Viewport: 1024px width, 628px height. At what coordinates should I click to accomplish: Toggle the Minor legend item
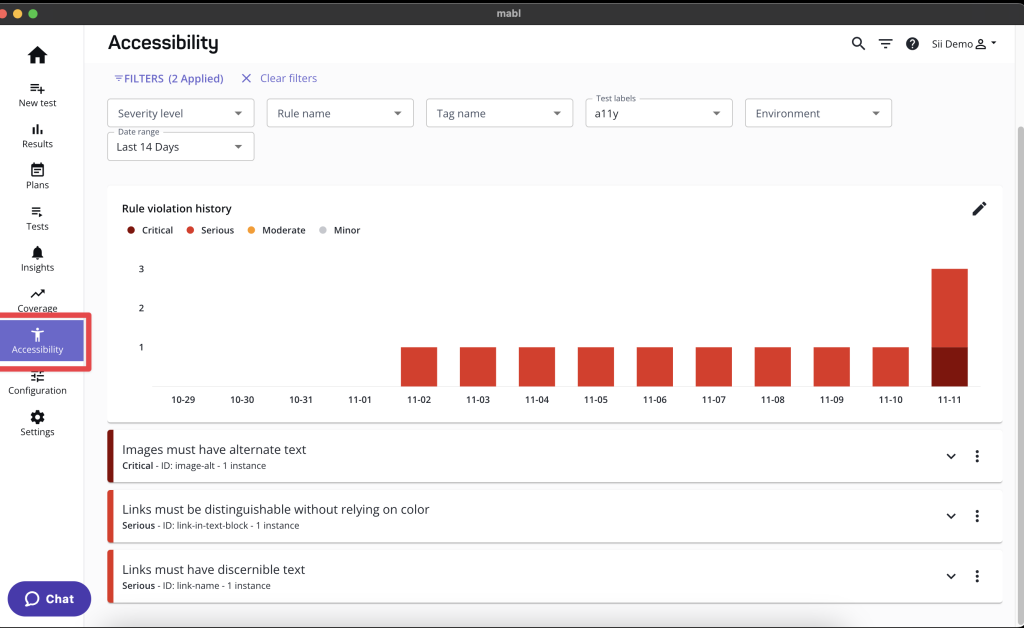point(340,230)
